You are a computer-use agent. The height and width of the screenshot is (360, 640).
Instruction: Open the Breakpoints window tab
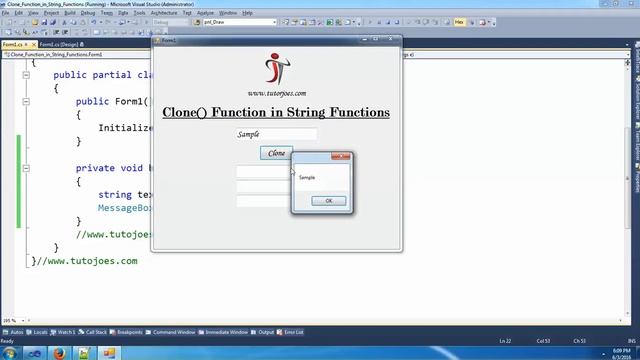coord(126,332)
